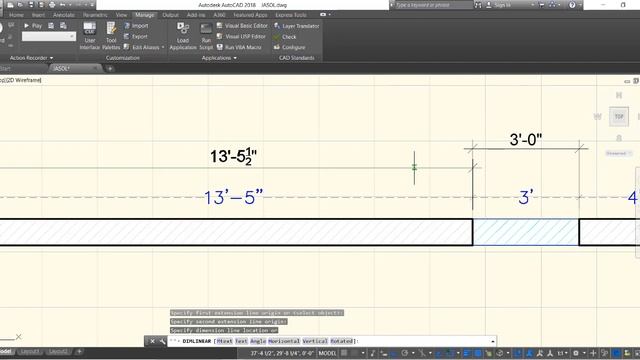
Task: Open the polar tracking settings dropdown arrow
Action: 413,353
